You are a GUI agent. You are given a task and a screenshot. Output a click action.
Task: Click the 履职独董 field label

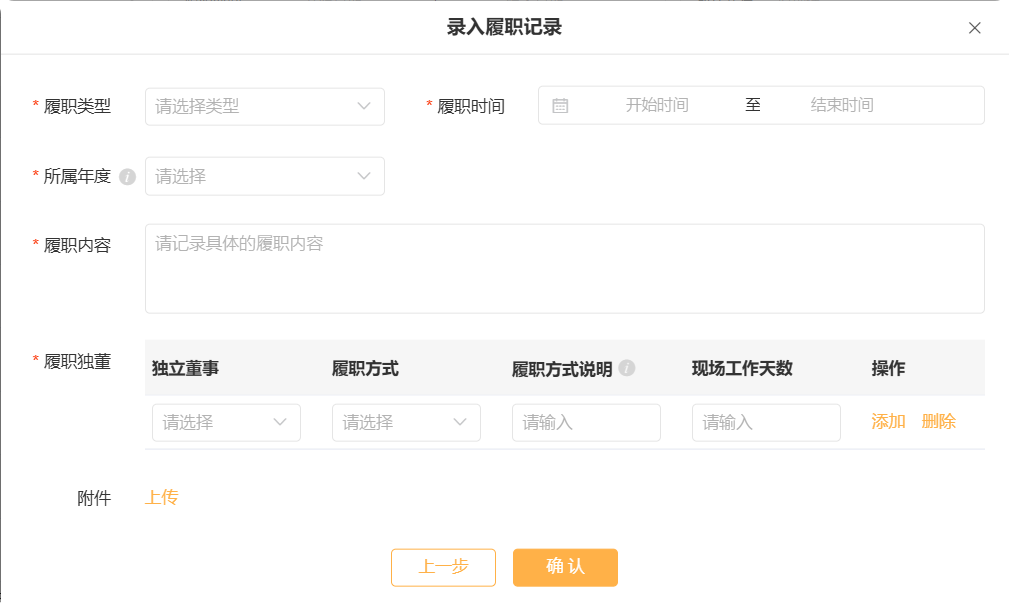tap(77, 362)
